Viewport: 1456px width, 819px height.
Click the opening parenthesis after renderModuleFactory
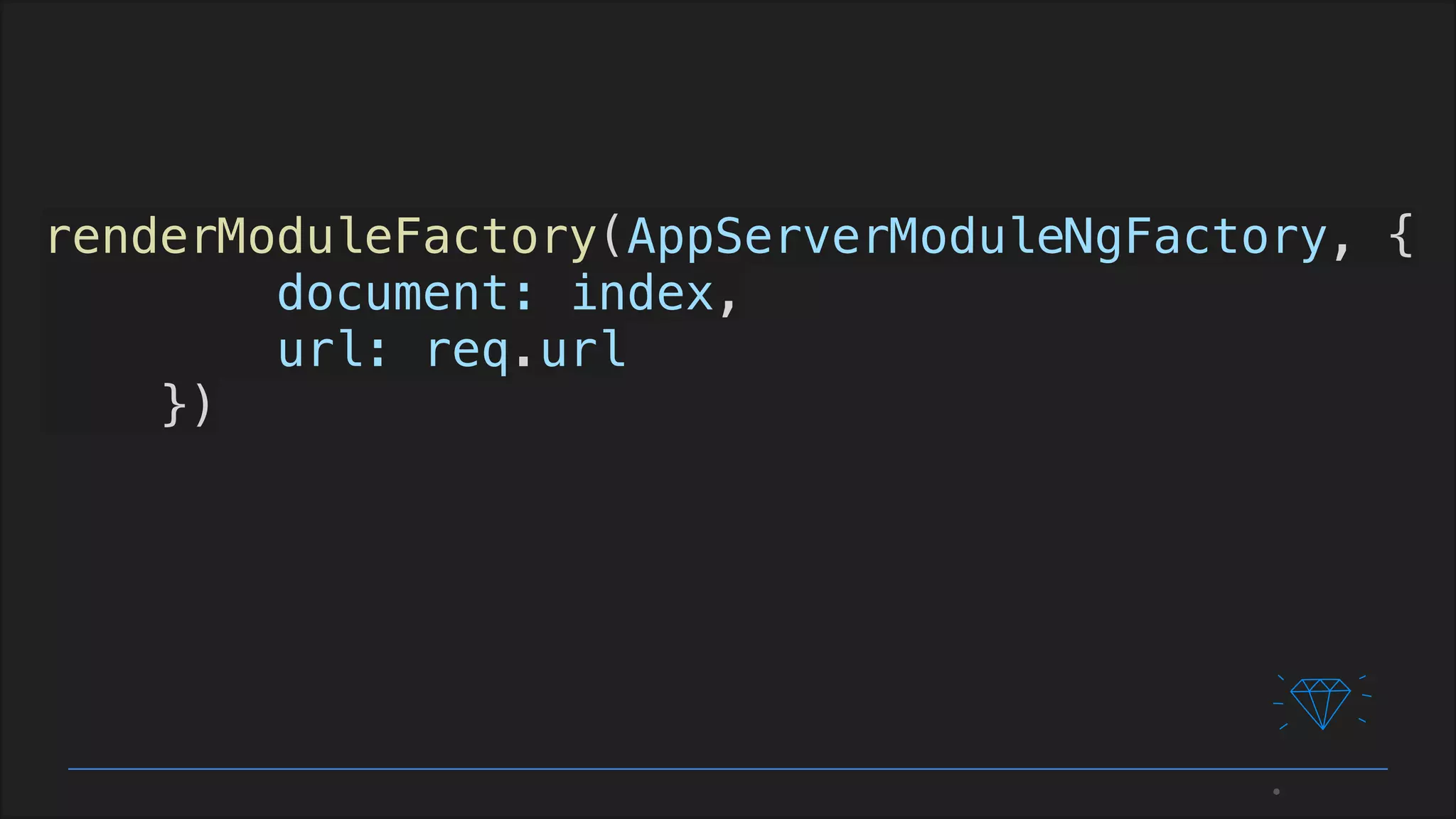pos(612,236)
